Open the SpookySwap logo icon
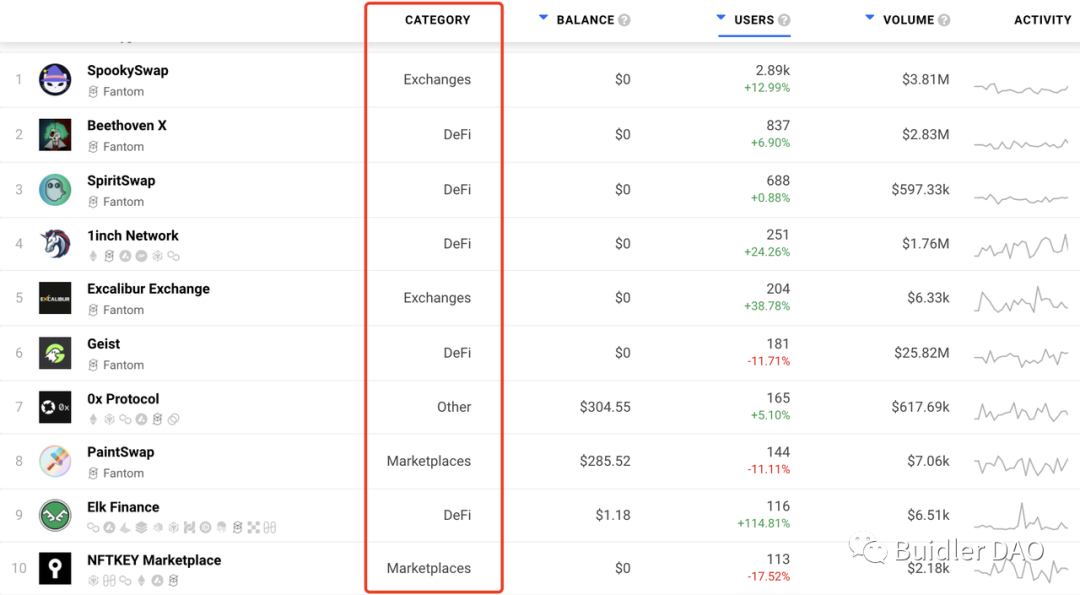 pyautogui.click(x=55, y=80)
